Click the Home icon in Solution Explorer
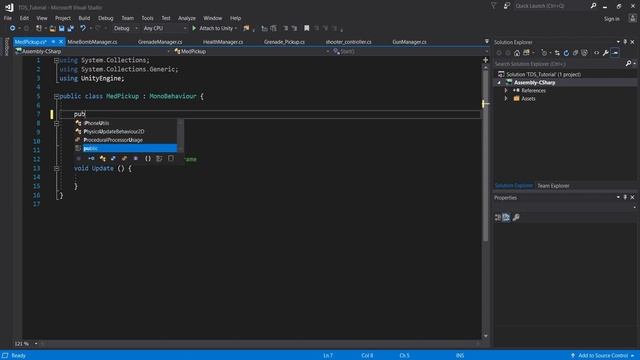The image size is (640, 360). coord(517,53)
